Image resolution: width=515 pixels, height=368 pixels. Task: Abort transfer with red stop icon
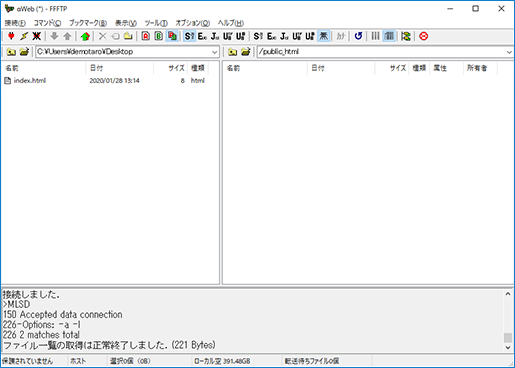coord(424,36)
